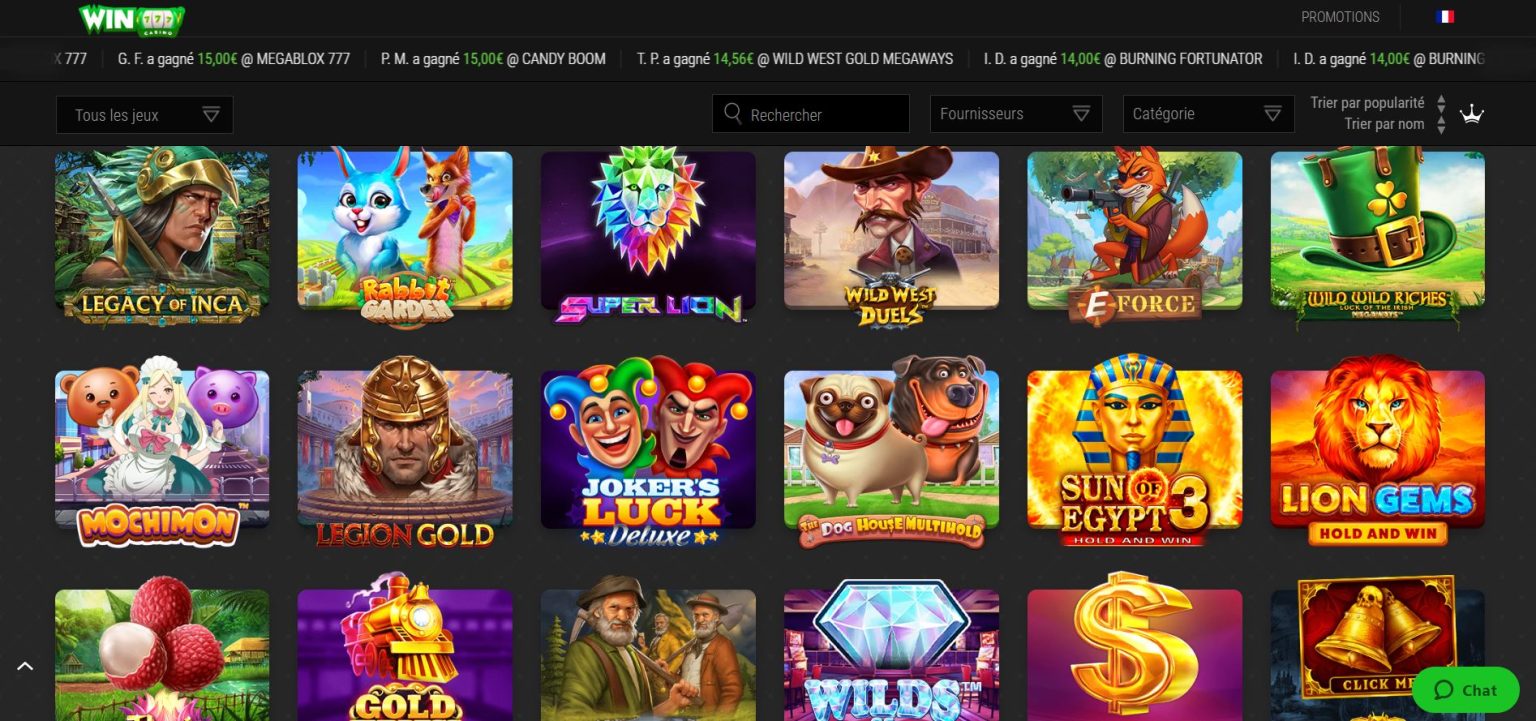Click the crown icon beside sort options

pos(1472,114)
